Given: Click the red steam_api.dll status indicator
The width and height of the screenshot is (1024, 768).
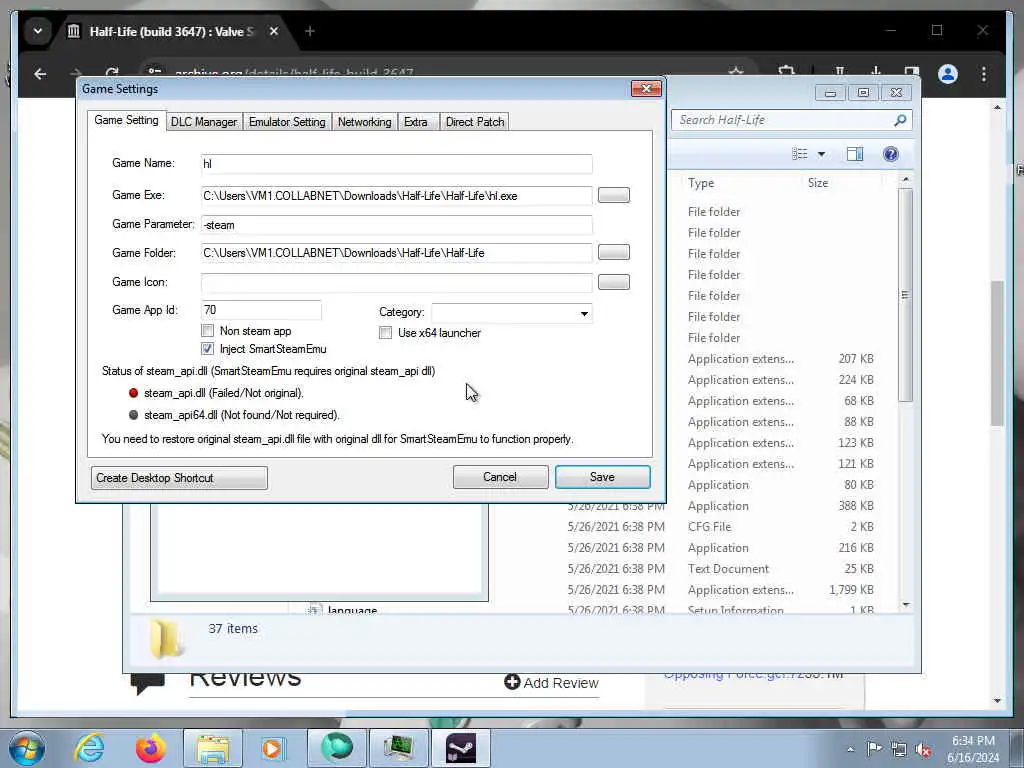Looking at the screenshot, I should pyautogui.click(x=133, y=392).
